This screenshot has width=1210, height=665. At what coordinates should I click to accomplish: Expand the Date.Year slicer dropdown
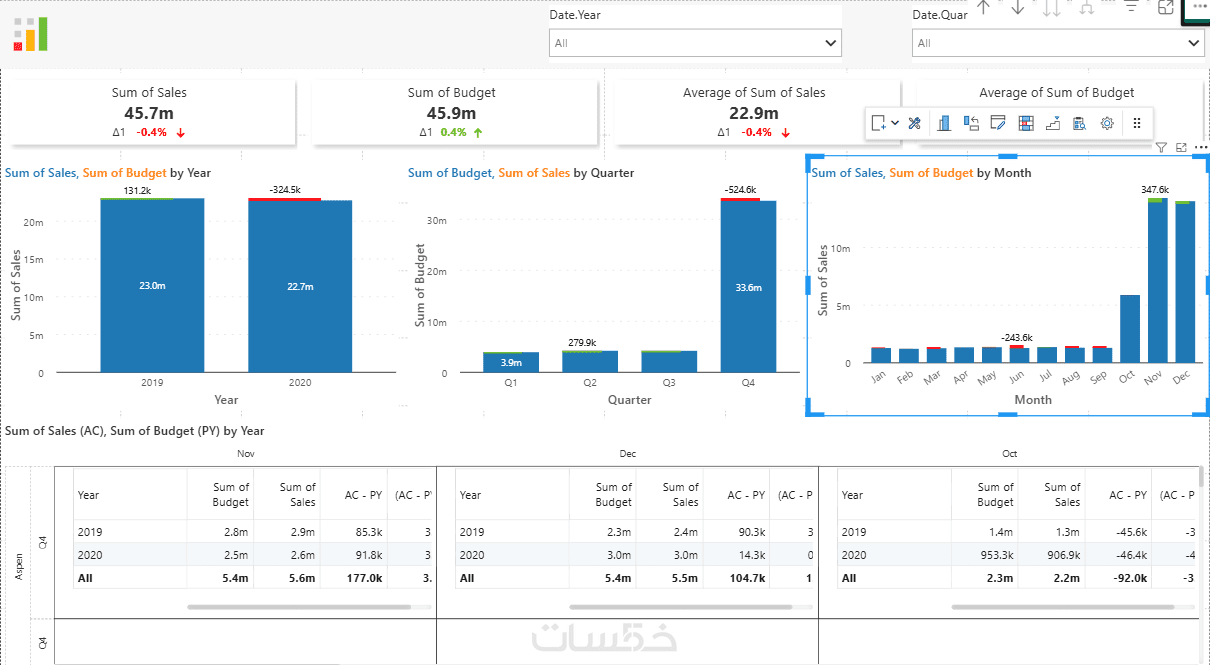[x=695, y=43]
